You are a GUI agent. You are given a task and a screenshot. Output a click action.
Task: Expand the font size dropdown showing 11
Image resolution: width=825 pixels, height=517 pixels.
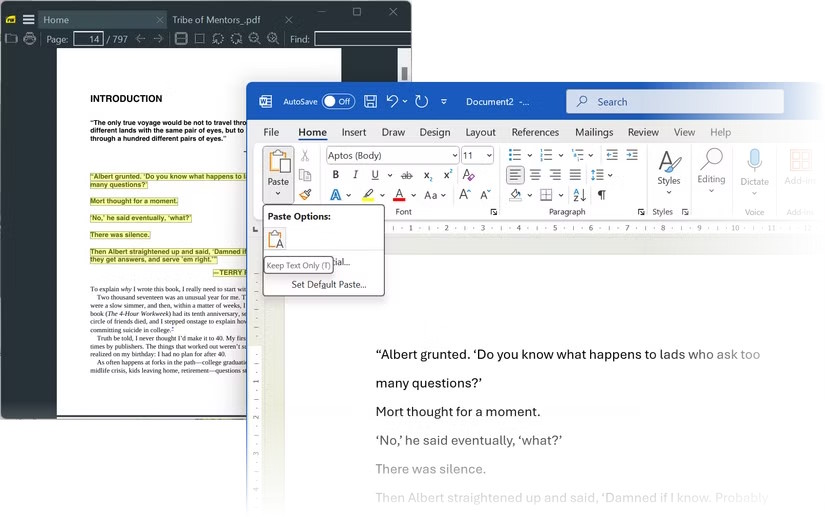[489, 155]
